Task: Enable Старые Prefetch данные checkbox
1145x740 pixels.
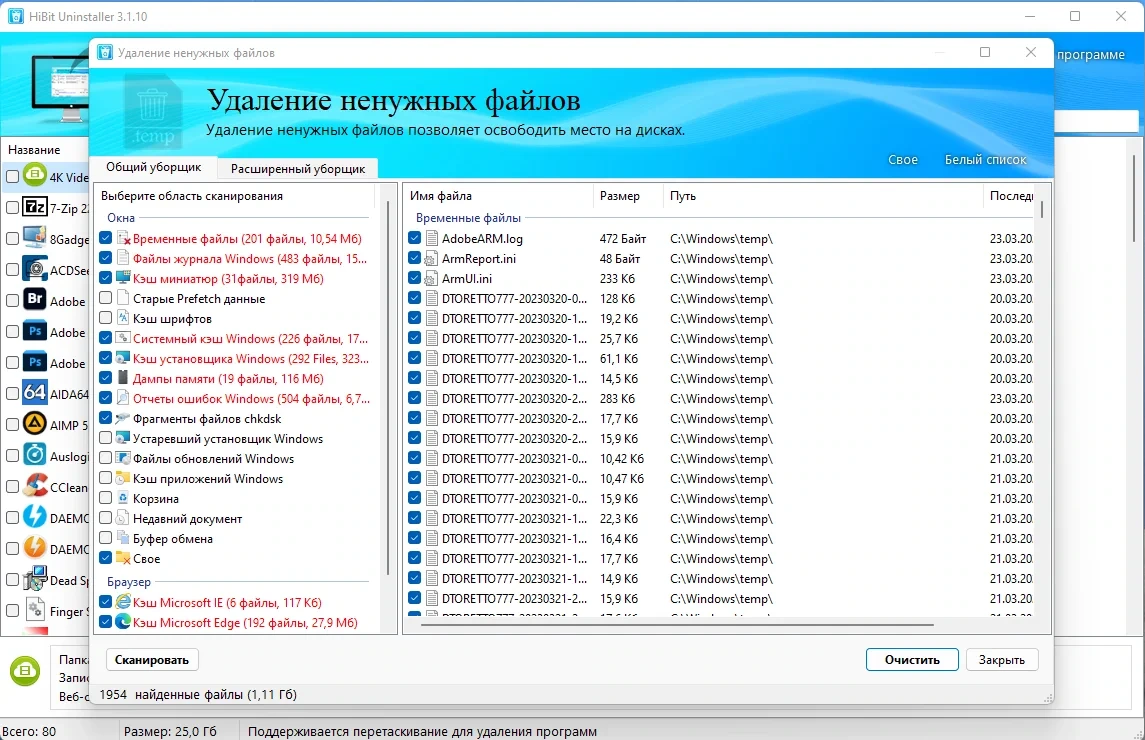Action: pos(105,298)
